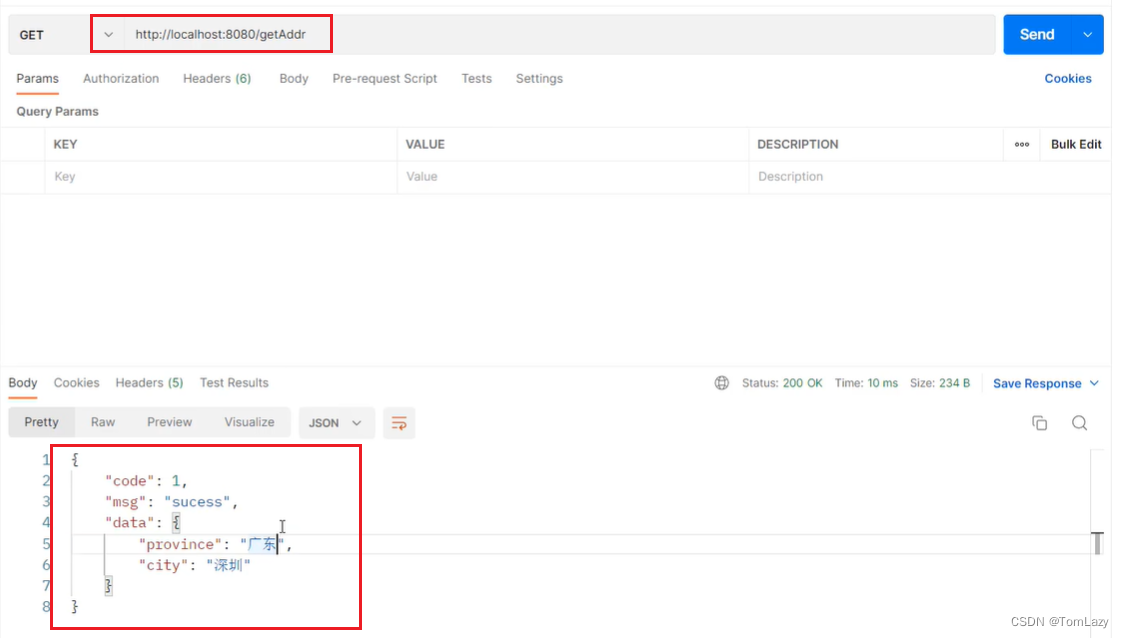Expand the Send button options chevron
1124x638 pixels.
pyautogui.click(x=1087, y=33)
